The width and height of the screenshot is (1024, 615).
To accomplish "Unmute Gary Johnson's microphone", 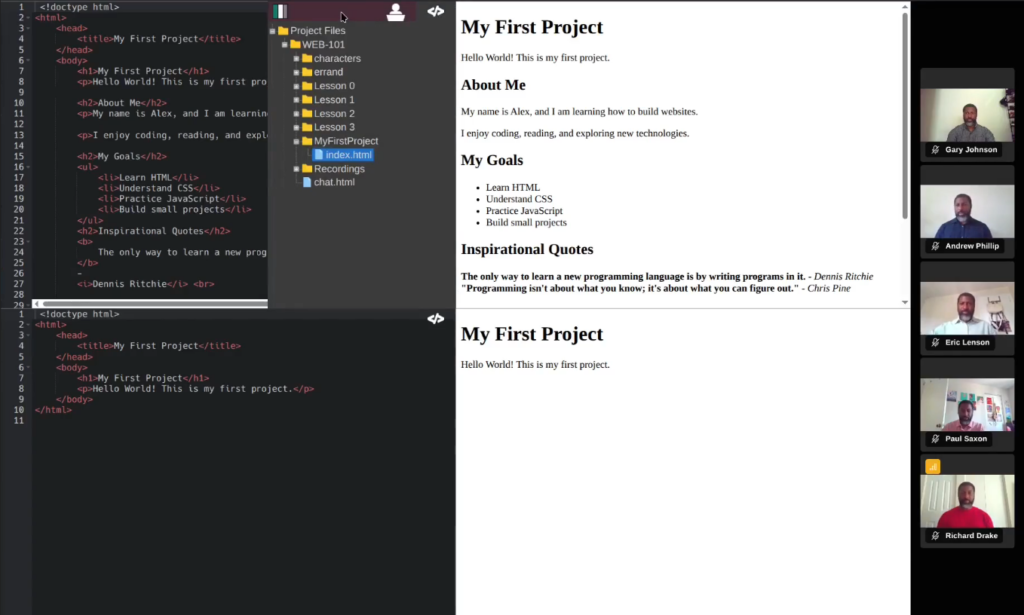I will [934, 150].
